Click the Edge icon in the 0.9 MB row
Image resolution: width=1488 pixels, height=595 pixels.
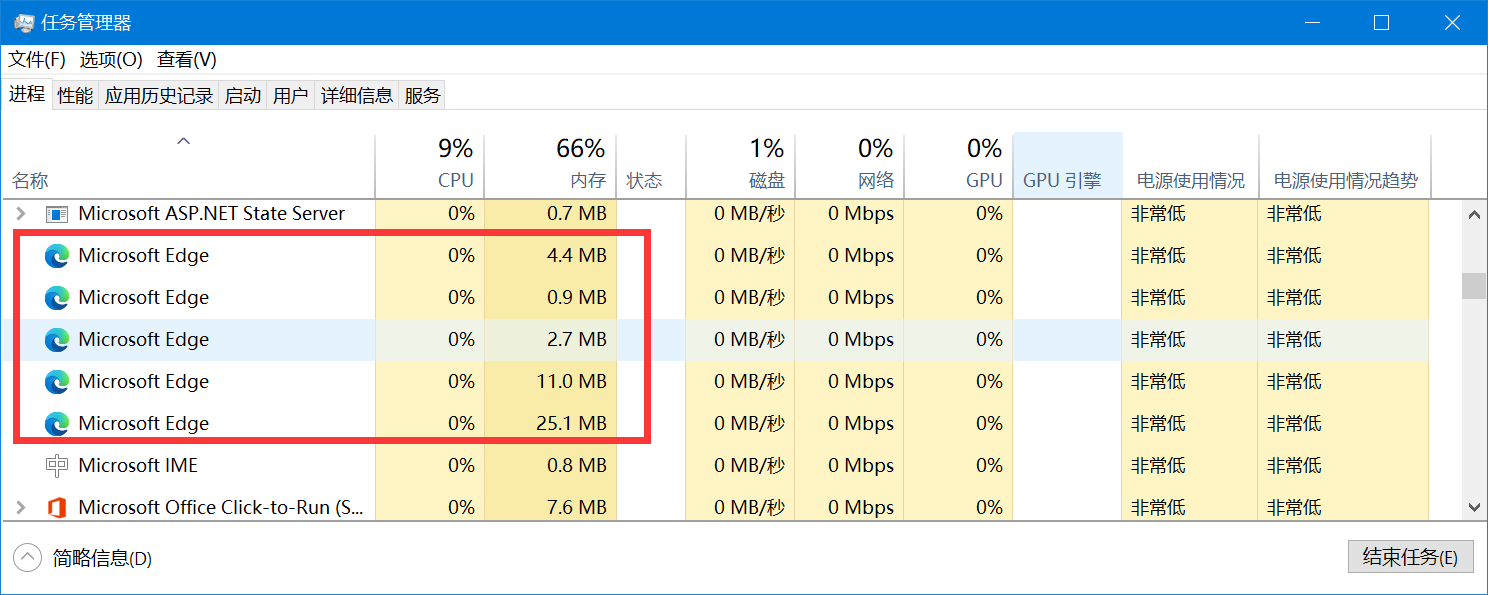[x=57, y=297]
